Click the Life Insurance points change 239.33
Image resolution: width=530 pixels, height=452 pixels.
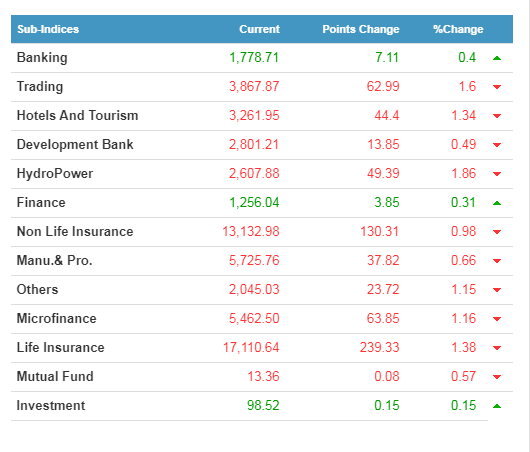[379, 348]
